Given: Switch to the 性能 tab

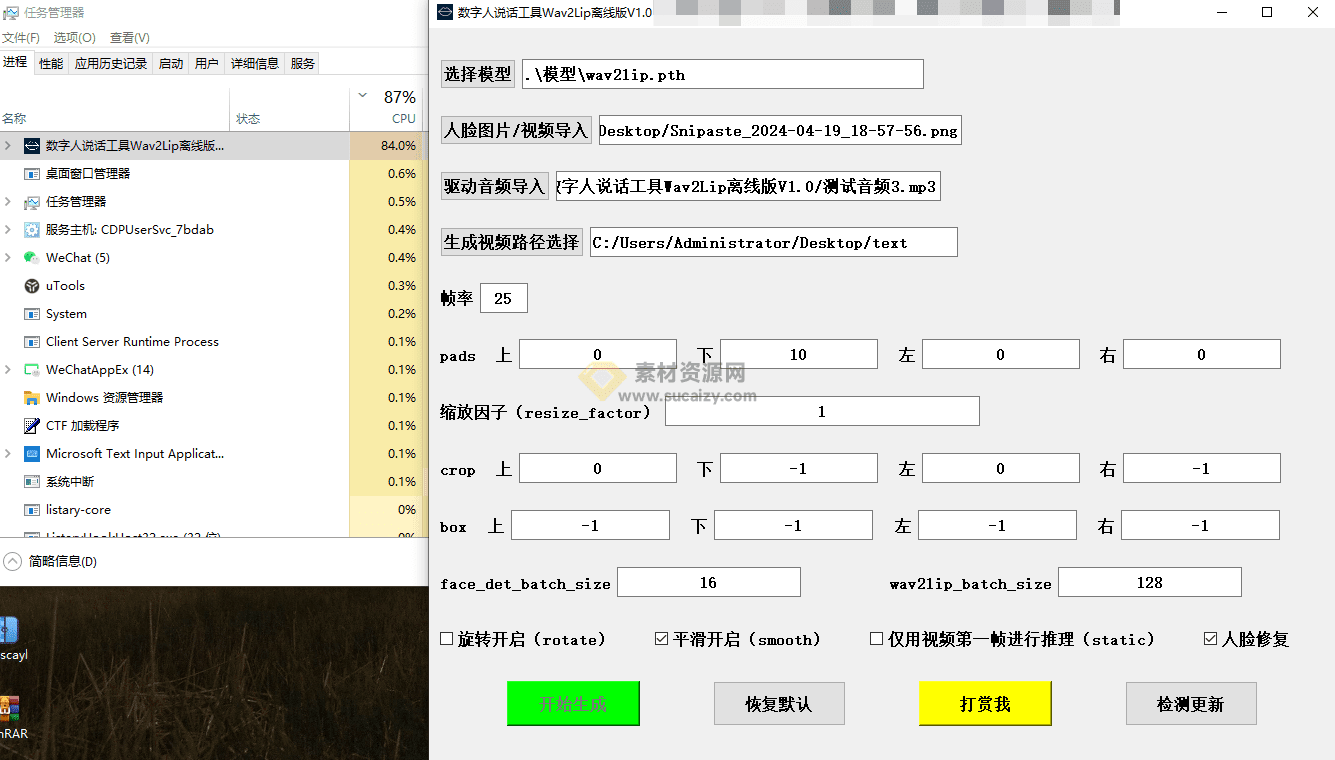Looking at the screenshot, I should click(x=50, y=62).
